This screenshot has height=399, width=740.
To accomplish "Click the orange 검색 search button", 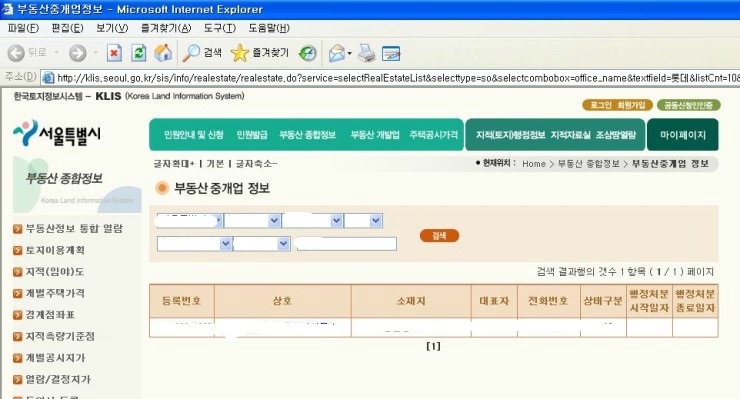I will click(x=439, y=236).
